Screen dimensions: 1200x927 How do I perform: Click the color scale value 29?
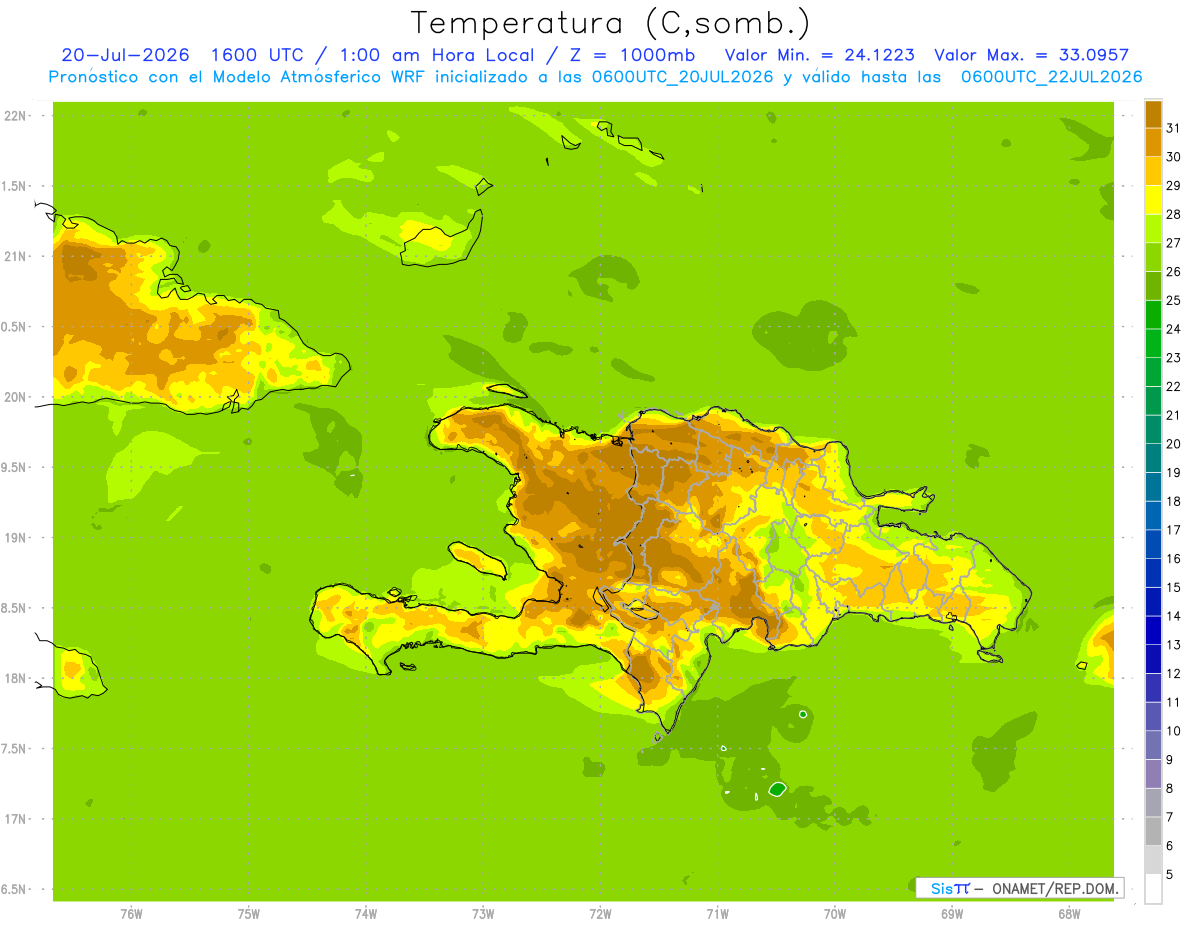pos(1174,185)
